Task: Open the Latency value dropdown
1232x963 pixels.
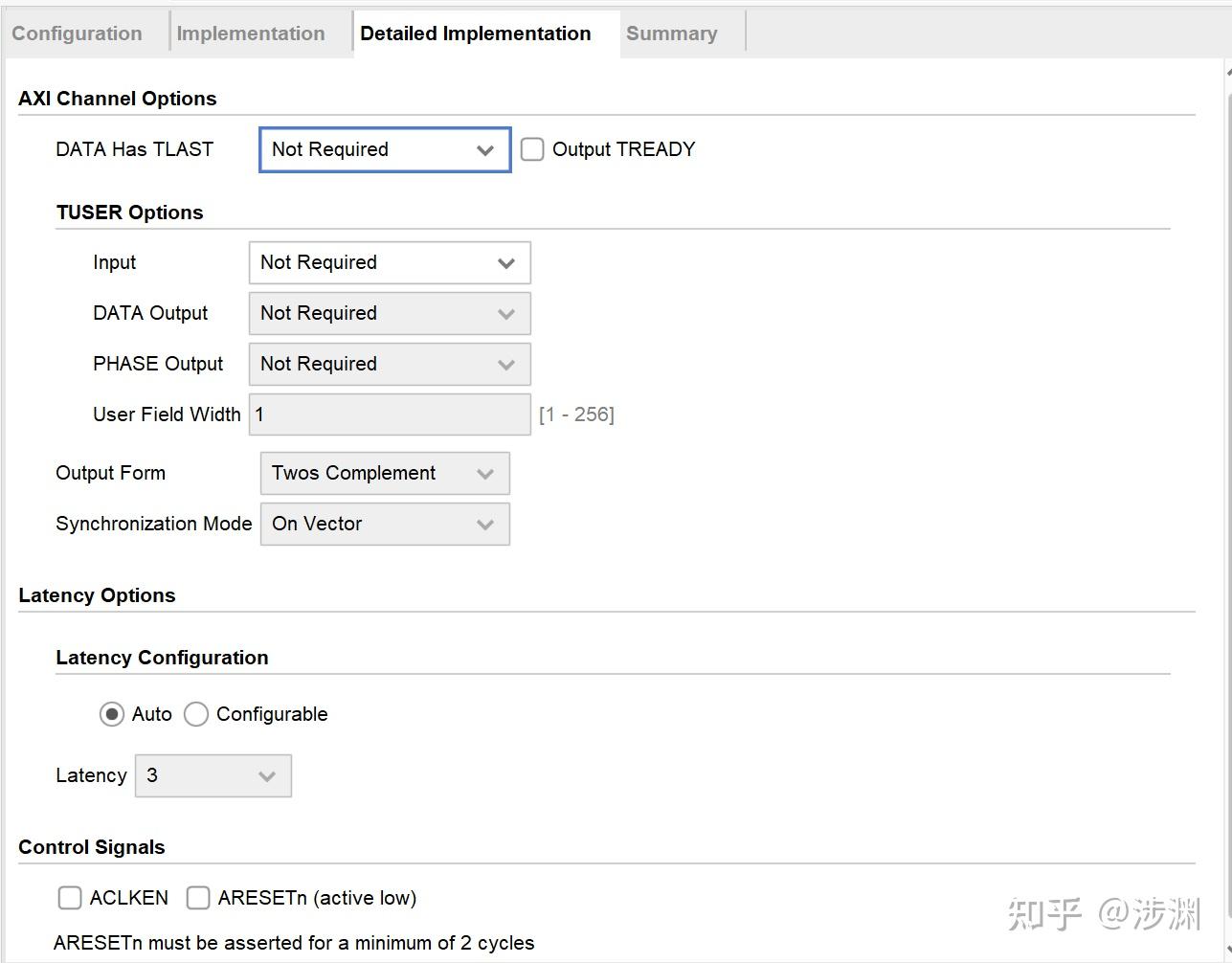Action: [x=213, y=775]
